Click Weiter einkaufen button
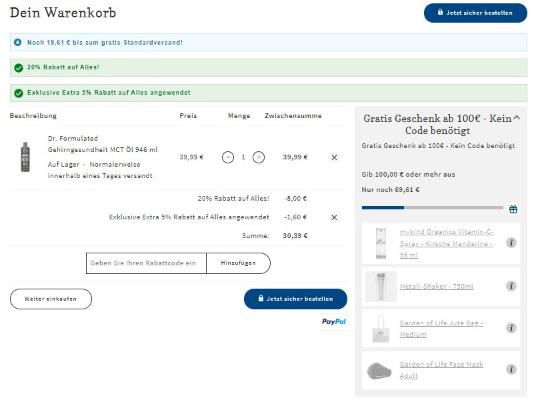The height and width of the screenshot is (403, 533). pos(51,299)
